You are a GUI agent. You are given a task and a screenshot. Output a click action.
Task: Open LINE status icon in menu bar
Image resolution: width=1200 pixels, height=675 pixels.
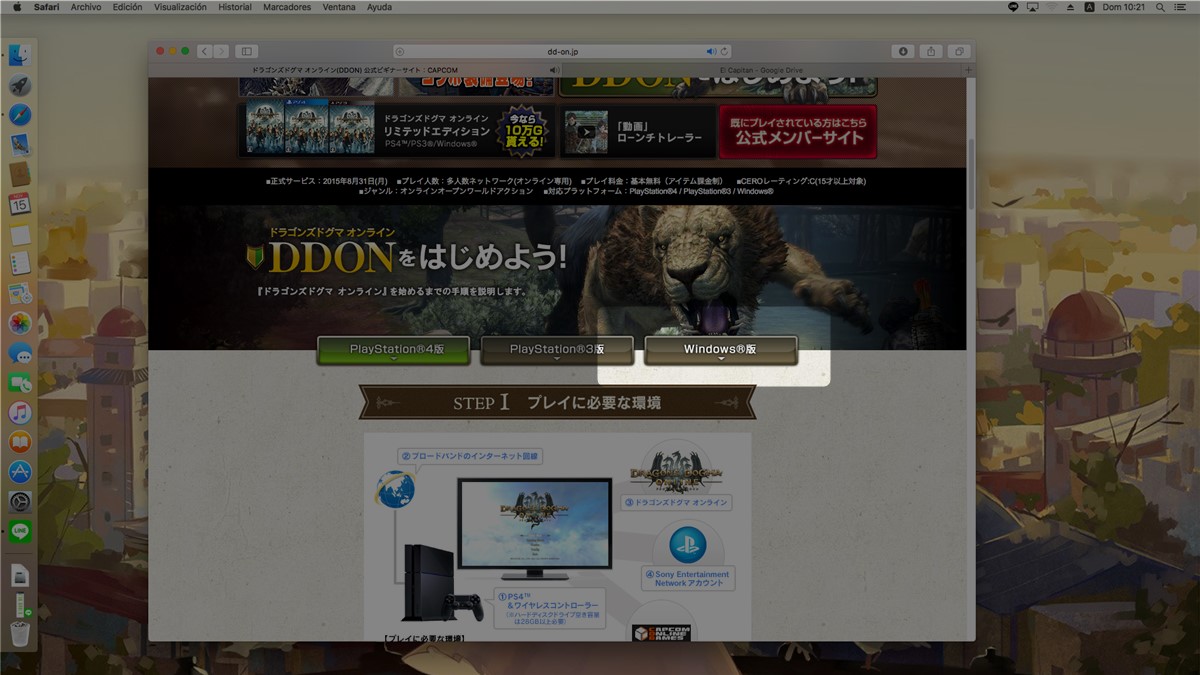point(1013,7)
